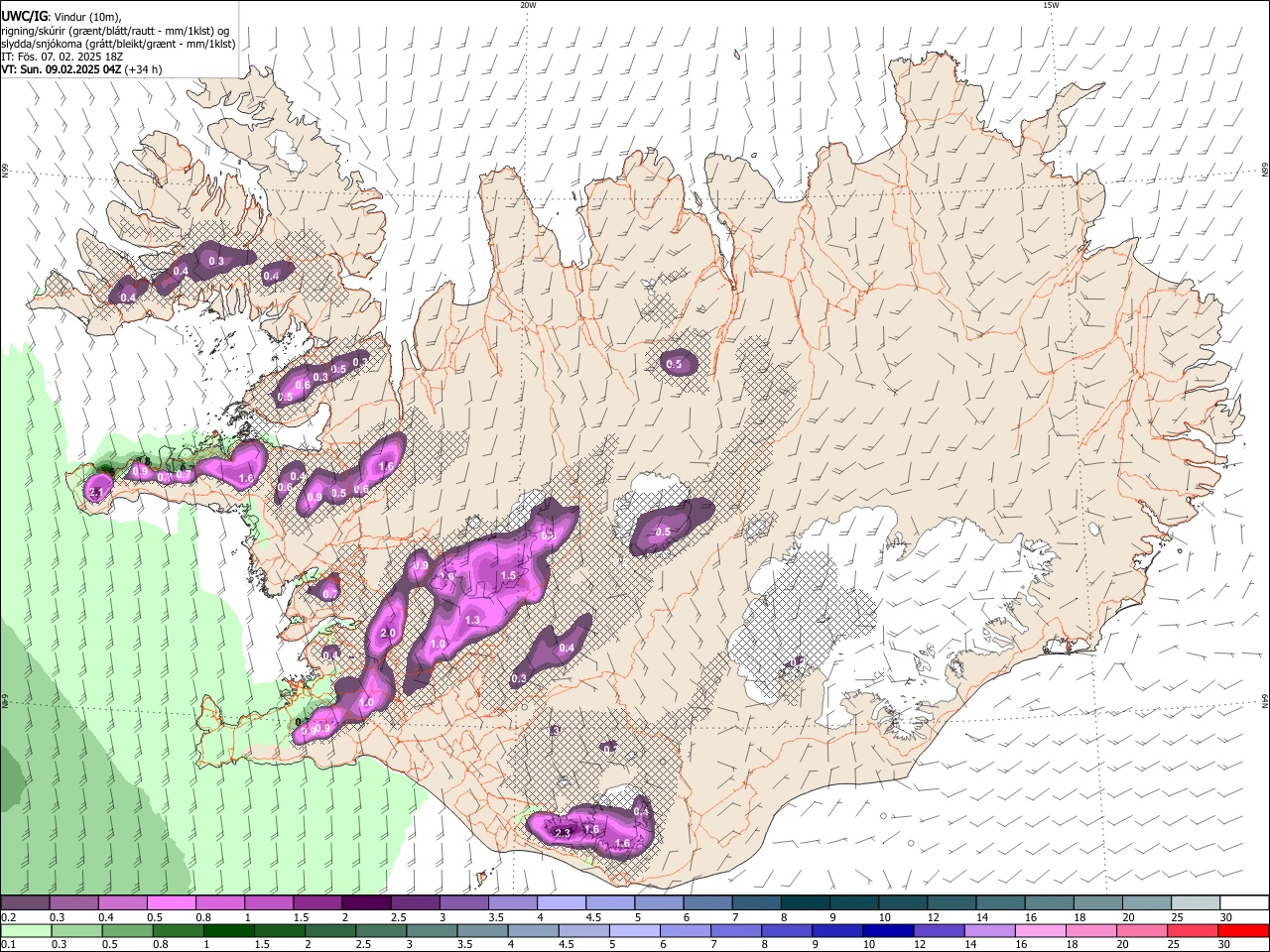Click the '15W' longitude label
The width and height of the screenshot is (1270, 952).
click(x=1051, y=5)
